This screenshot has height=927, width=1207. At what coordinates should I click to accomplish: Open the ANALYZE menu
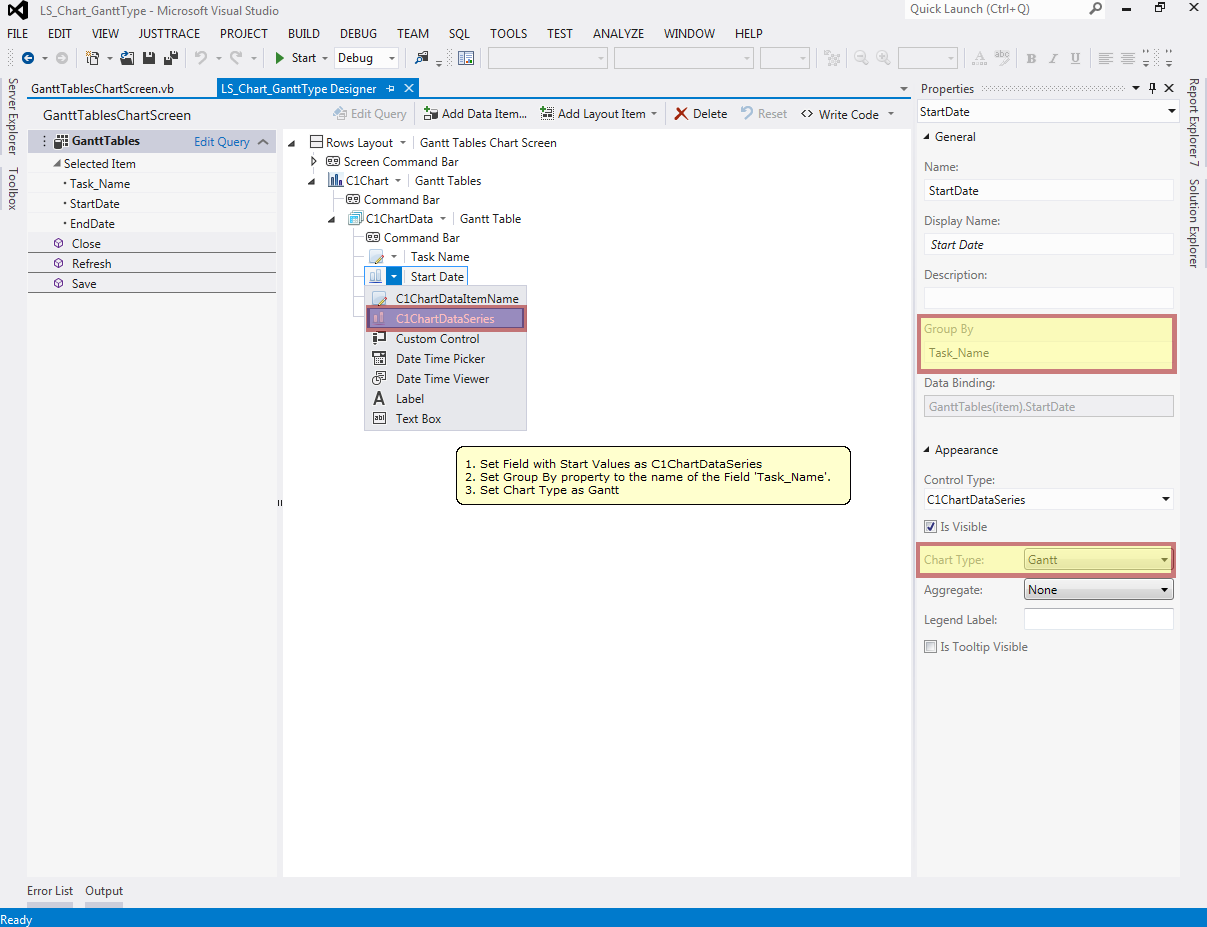coord(618,33)
